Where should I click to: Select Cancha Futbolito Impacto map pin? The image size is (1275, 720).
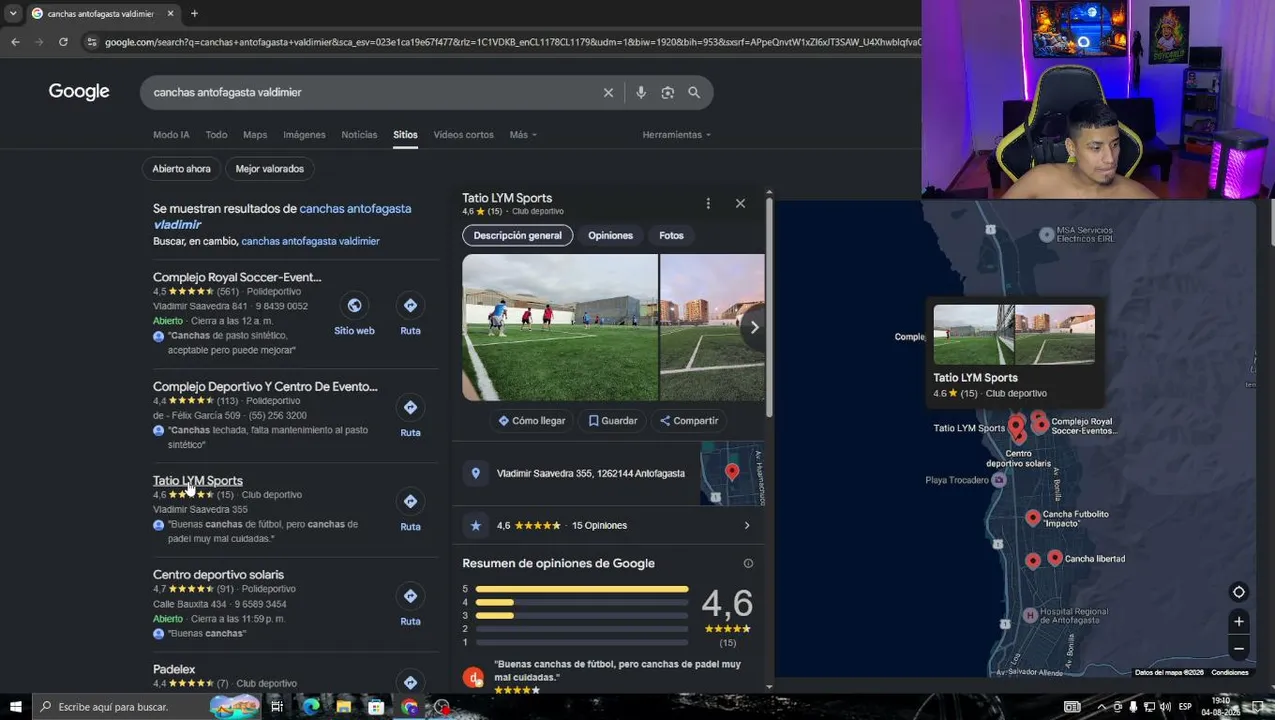pyautogui.click(x=1033, y=518)
